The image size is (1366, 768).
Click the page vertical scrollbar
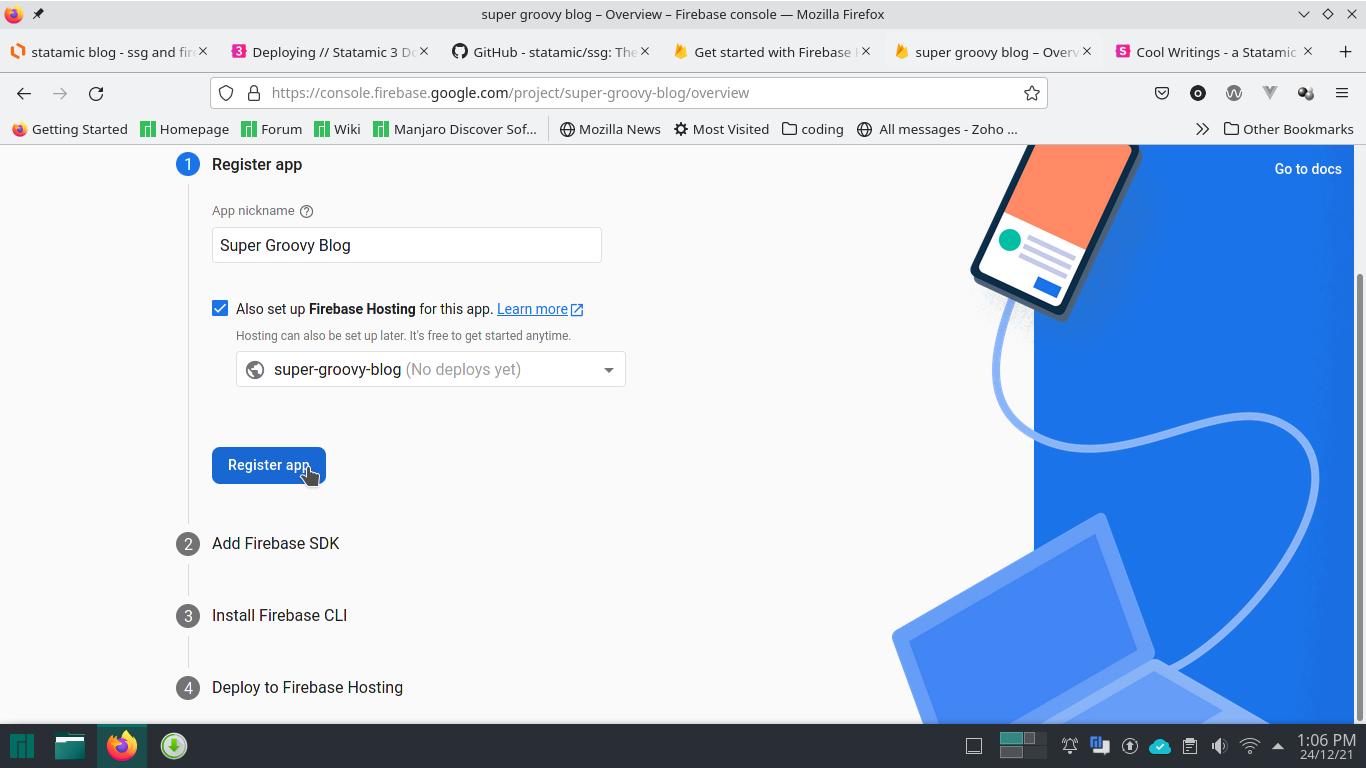coord(1359,496)
